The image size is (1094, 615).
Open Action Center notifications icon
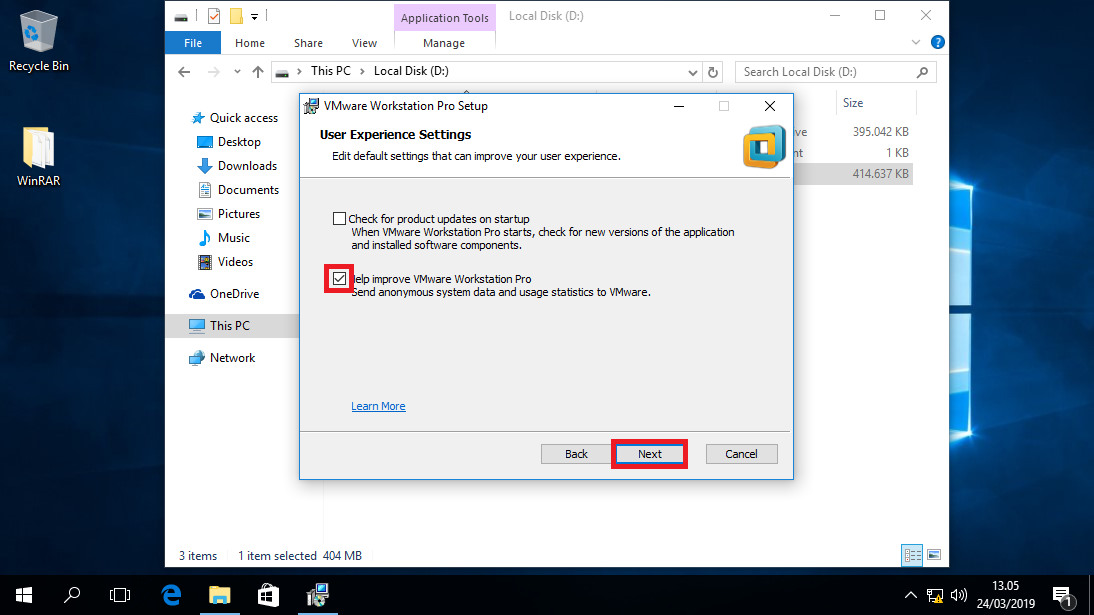(1064, 596)
